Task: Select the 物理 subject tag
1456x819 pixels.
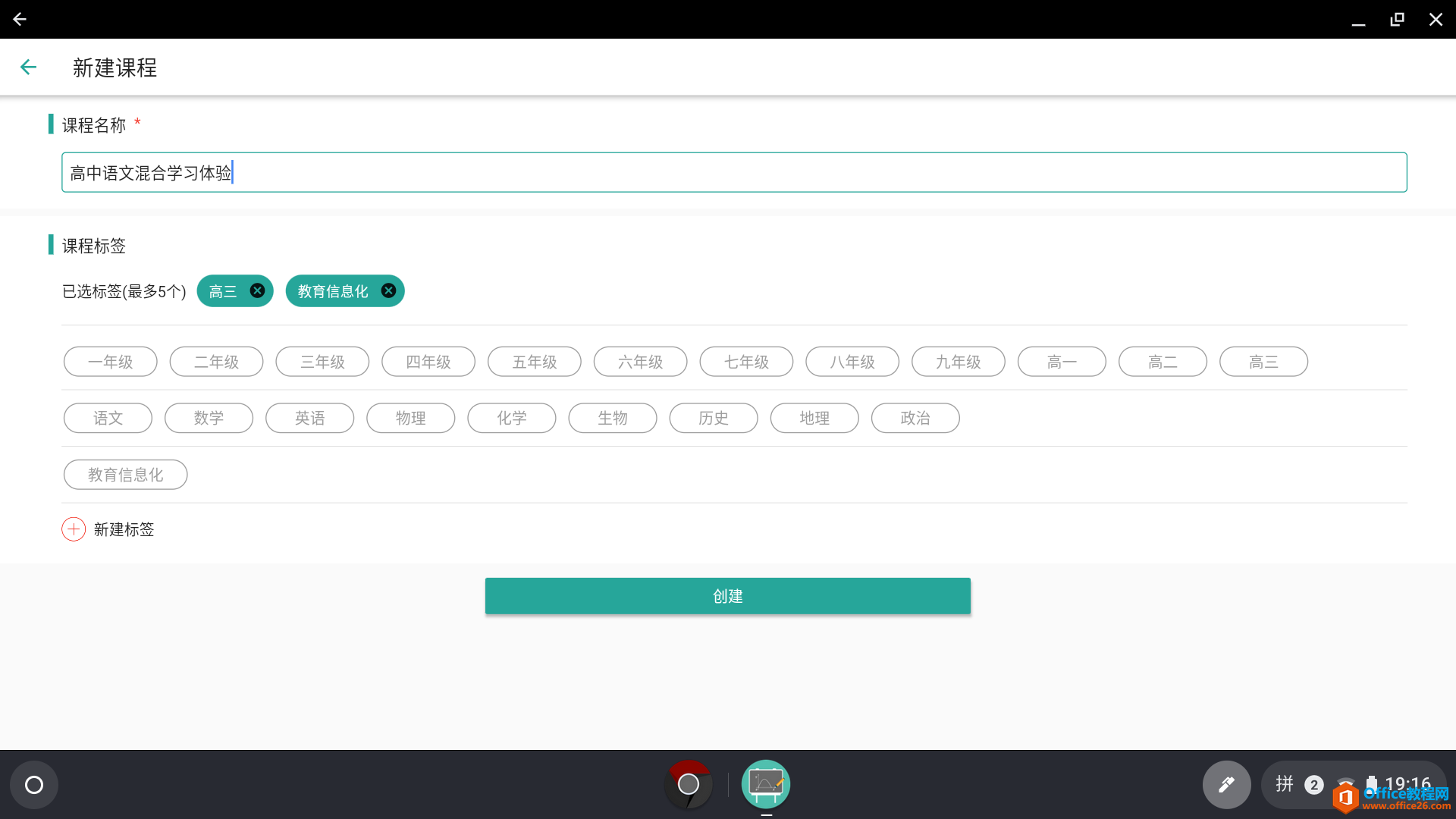Action: click(x=410, y=418)
